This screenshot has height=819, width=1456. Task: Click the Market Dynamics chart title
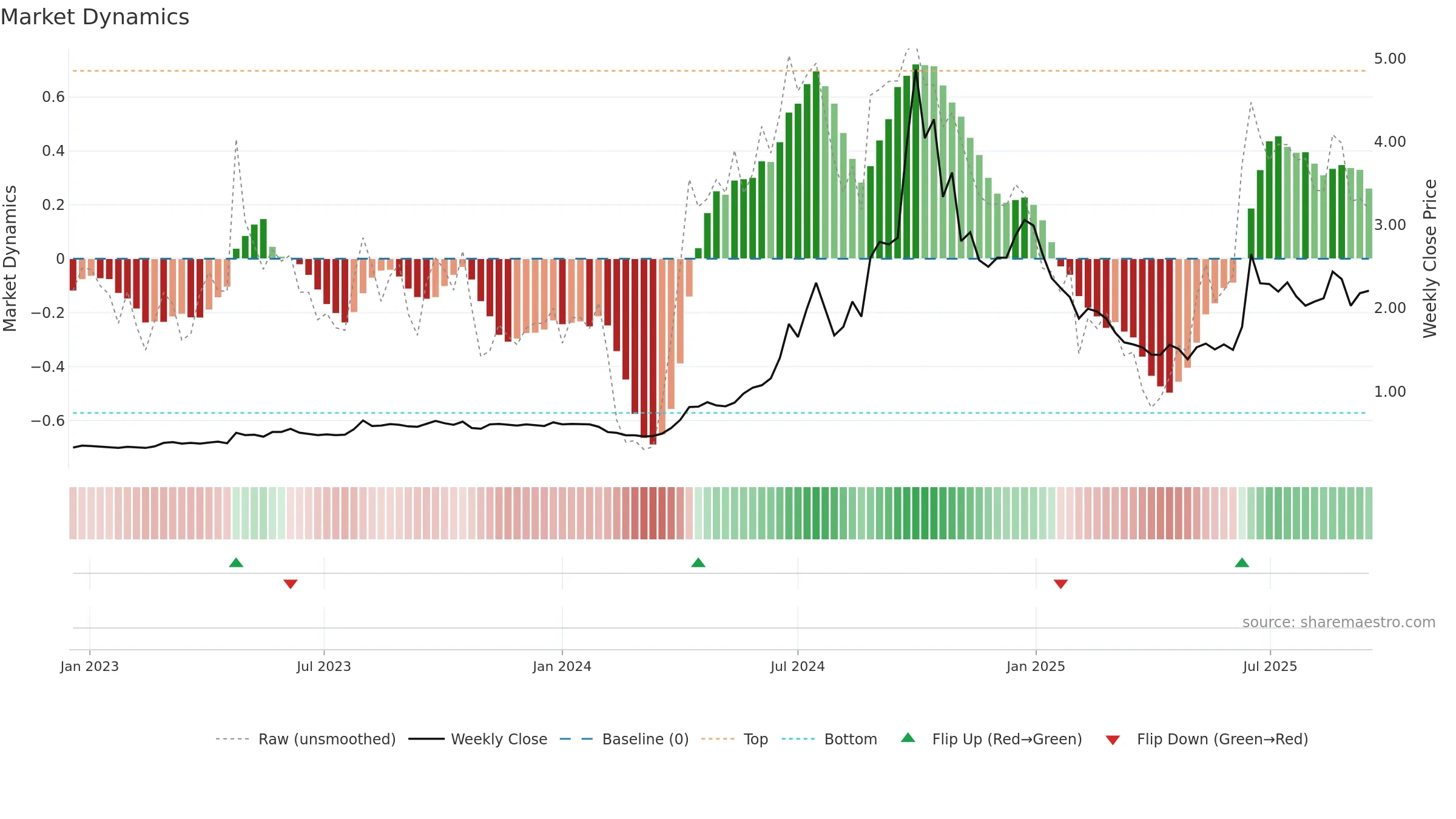click(95, 17)
